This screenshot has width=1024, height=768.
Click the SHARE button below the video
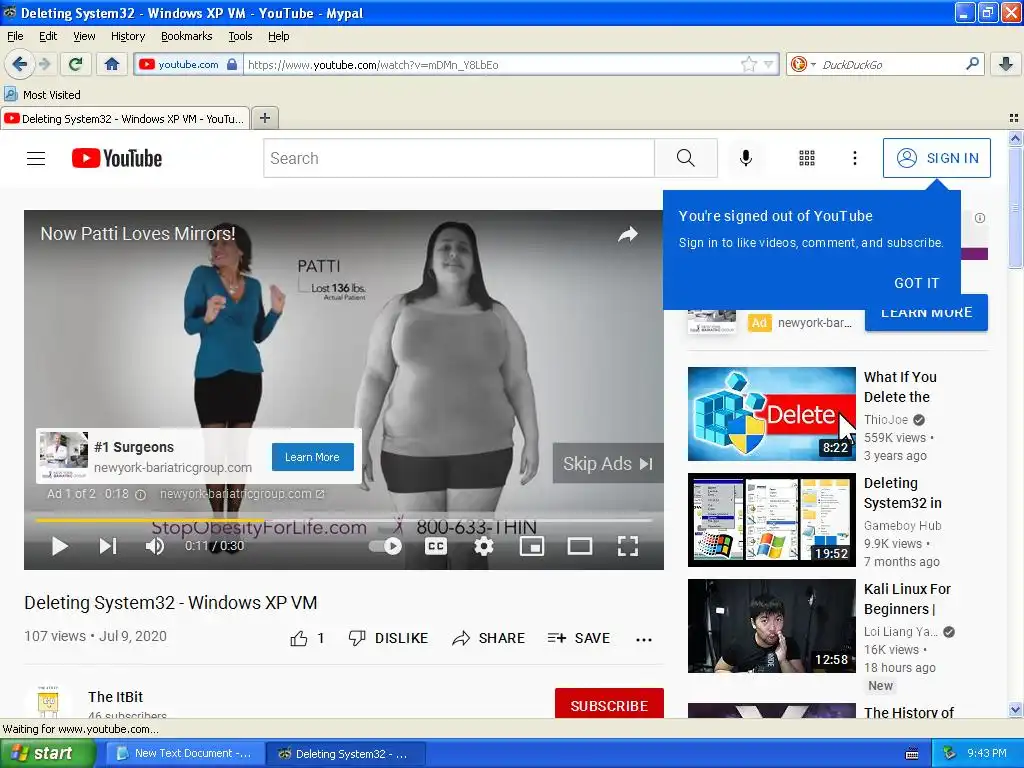coord(488,638)
